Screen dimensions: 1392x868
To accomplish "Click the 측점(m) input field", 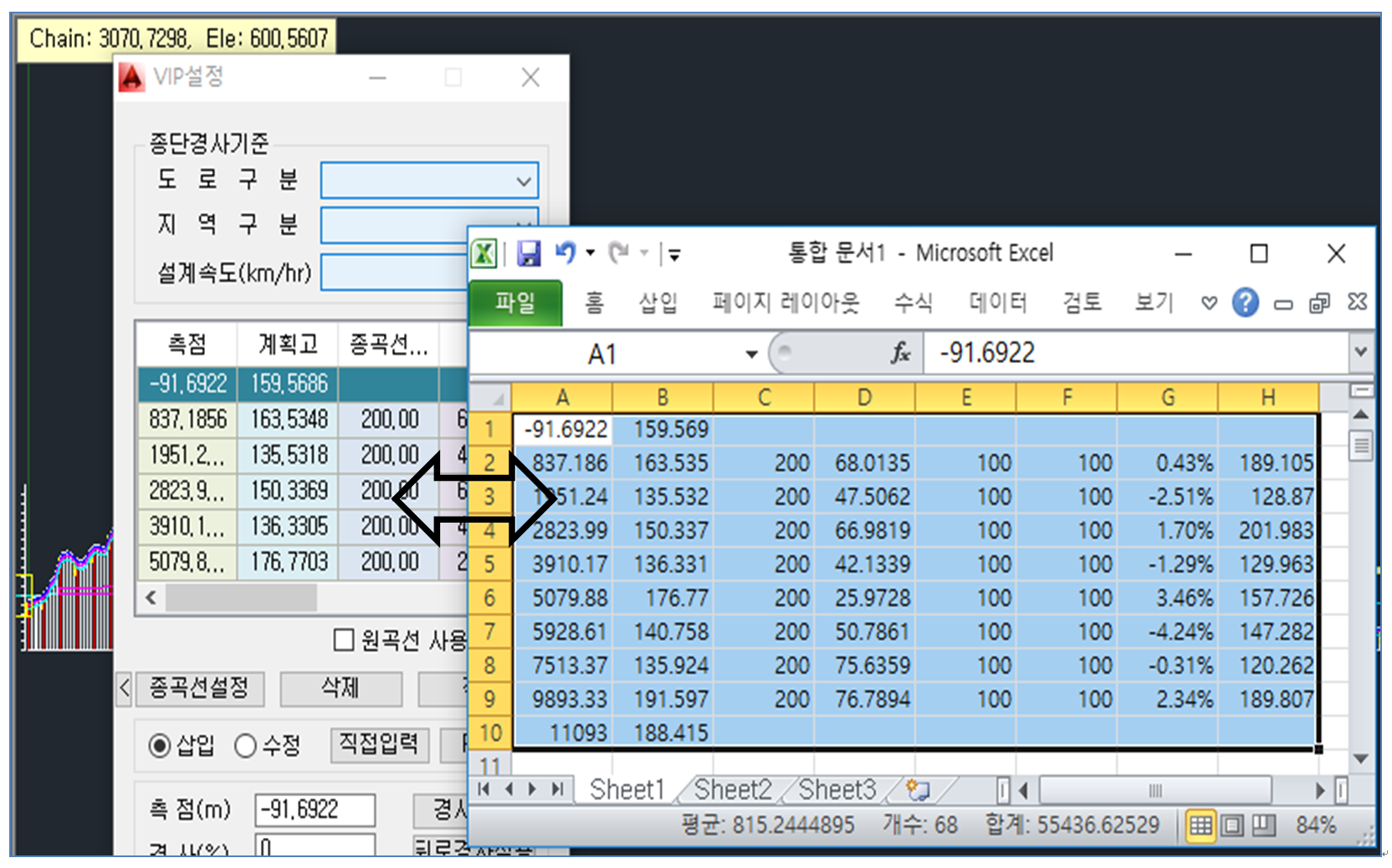I will 315,809.
